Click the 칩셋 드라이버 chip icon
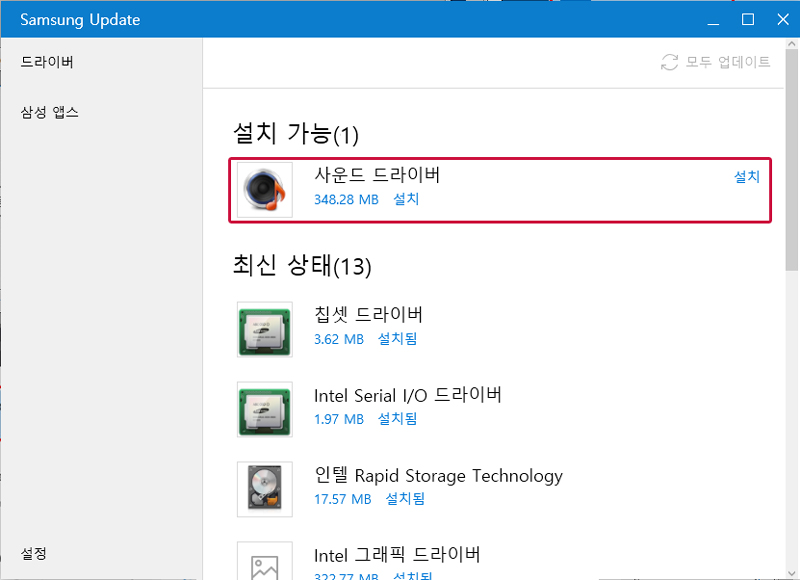Image resolution: width=800 pixels, height=580 pixels. pos(265,329)
